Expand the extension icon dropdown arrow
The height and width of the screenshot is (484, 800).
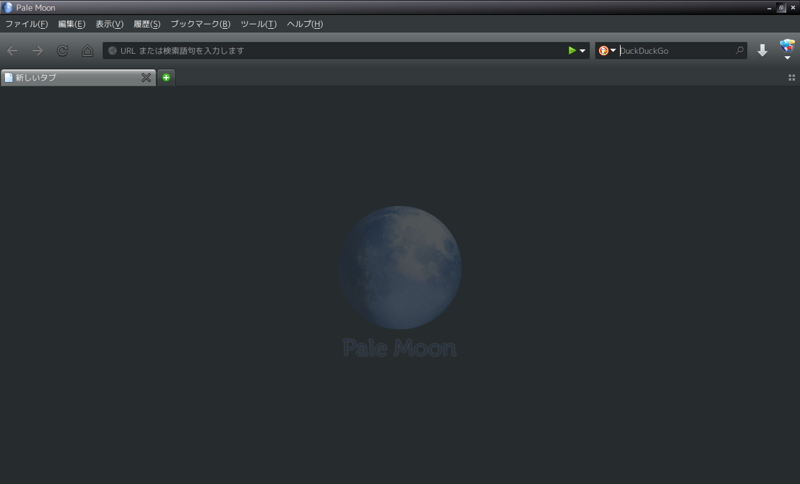click(x=787, y=58)
